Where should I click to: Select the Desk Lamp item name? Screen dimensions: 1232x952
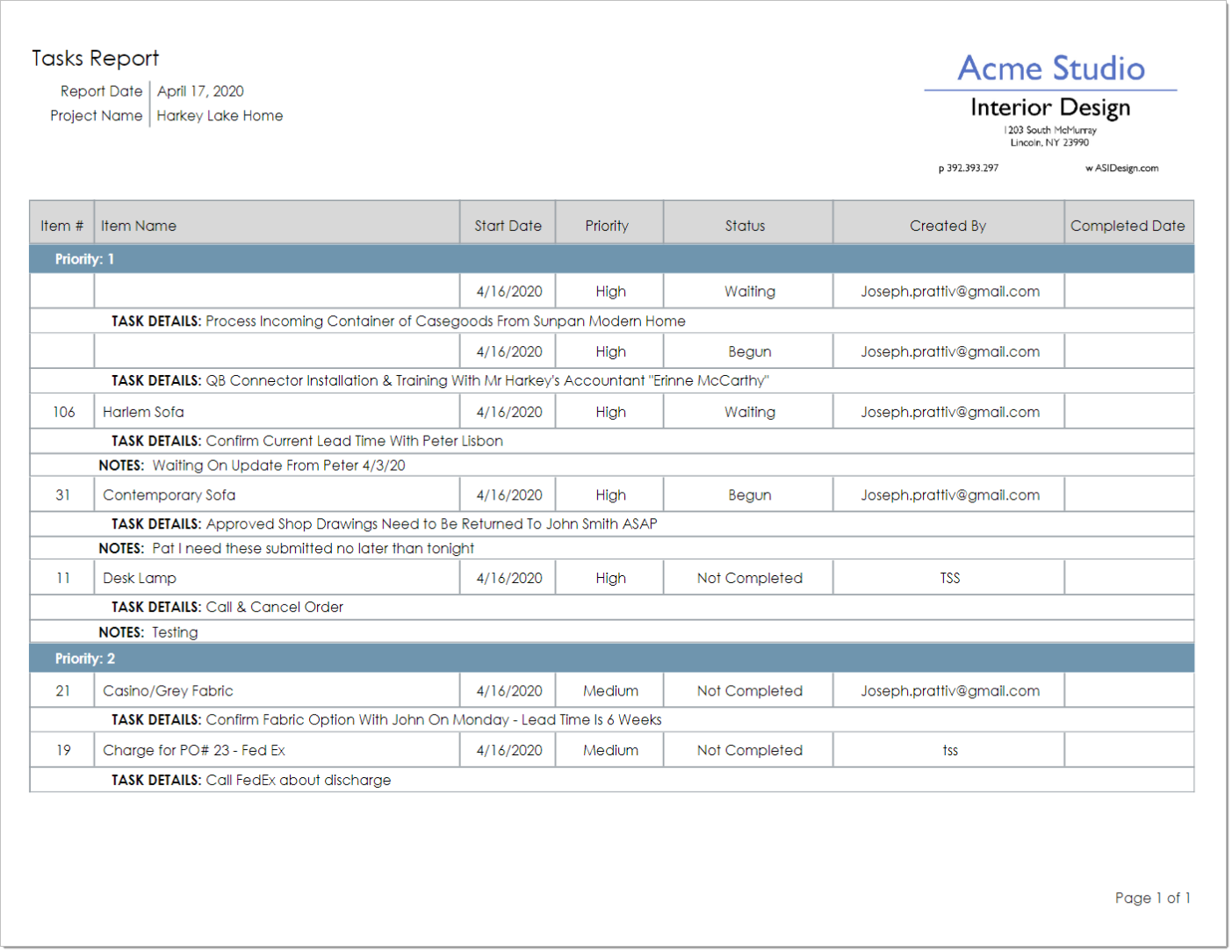140,579
